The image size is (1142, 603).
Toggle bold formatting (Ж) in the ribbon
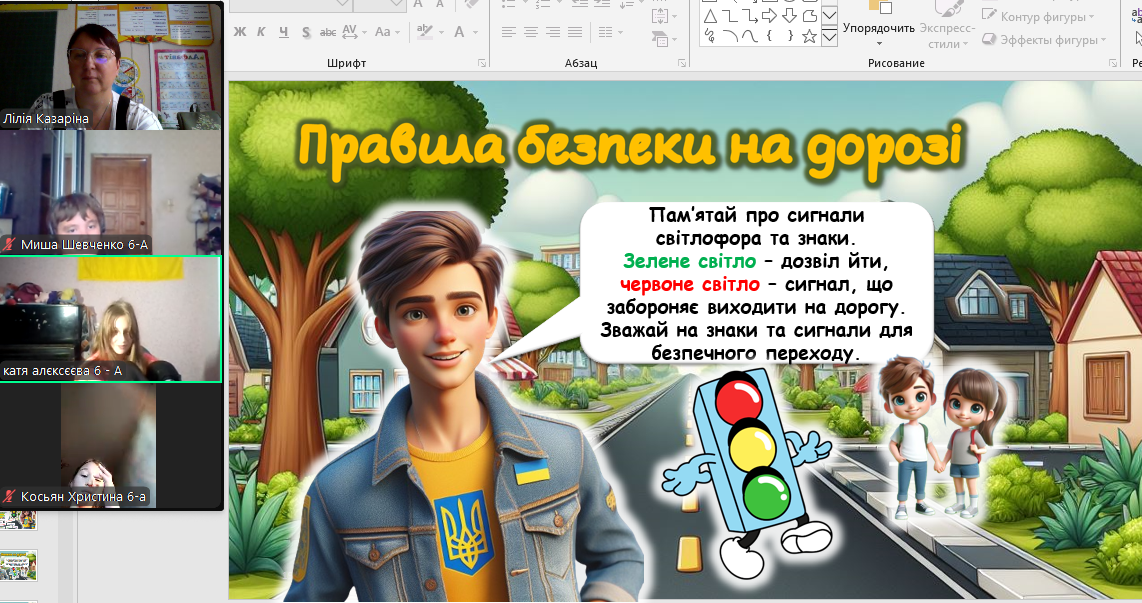[240, 32]
